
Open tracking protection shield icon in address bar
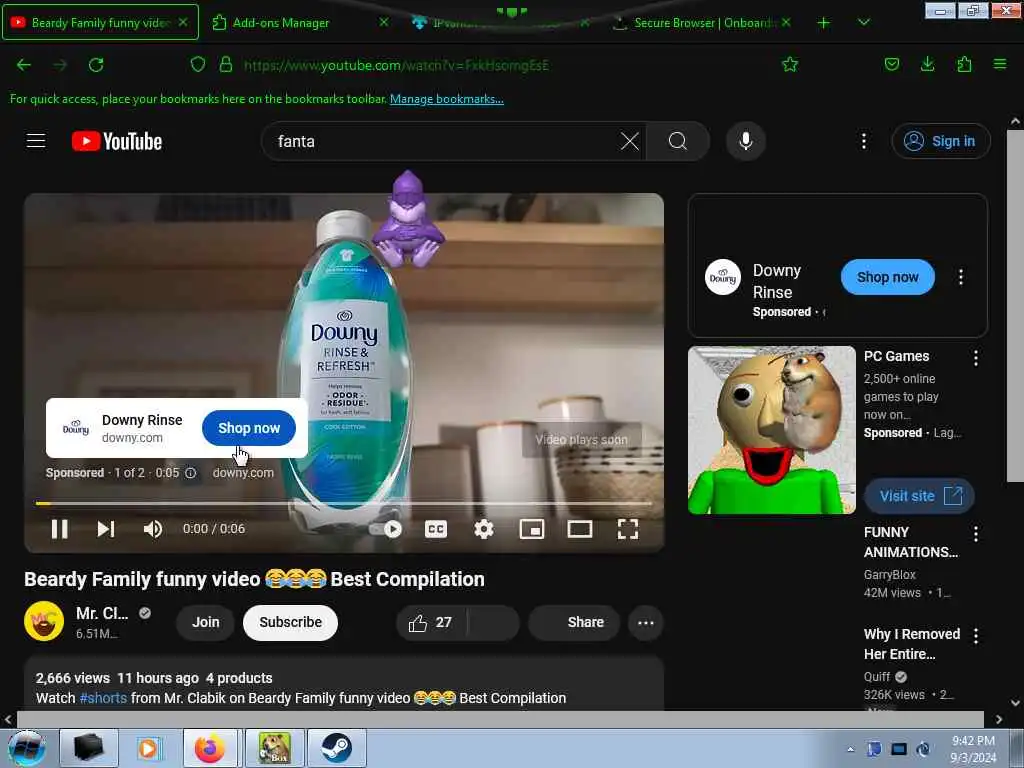tap(198, 65)
